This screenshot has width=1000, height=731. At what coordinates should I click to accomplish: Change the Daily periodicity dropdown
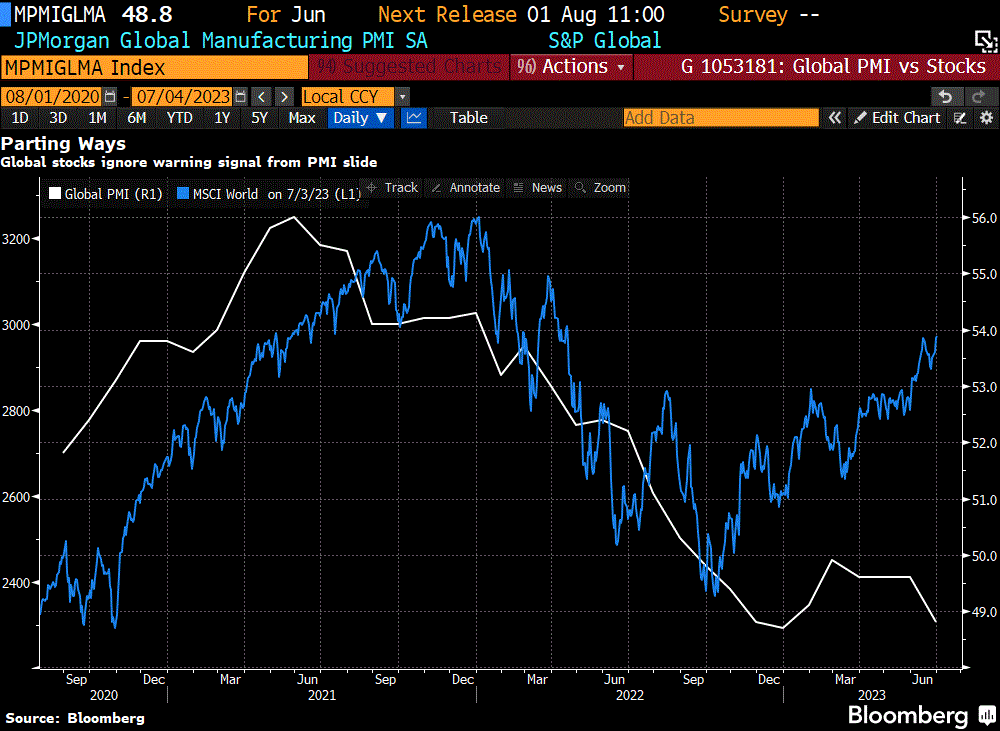[360, 118]
